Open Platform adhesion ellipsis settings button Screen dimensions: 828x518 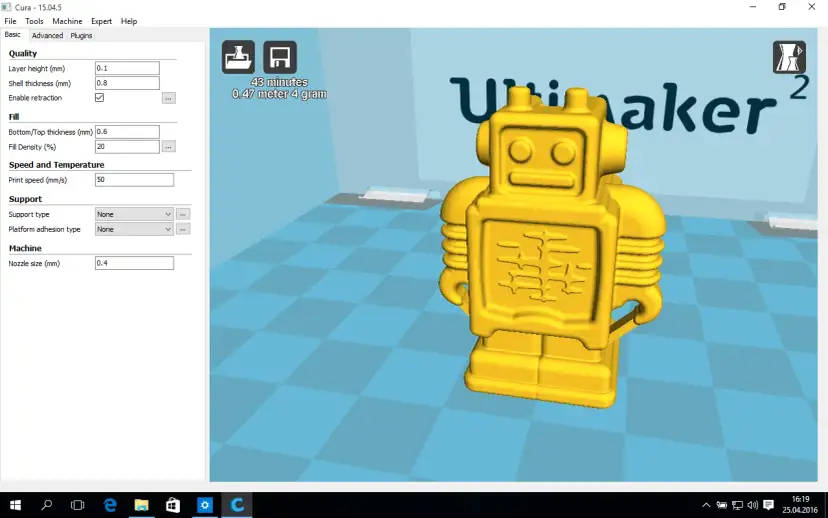click(x=183, y=229)
